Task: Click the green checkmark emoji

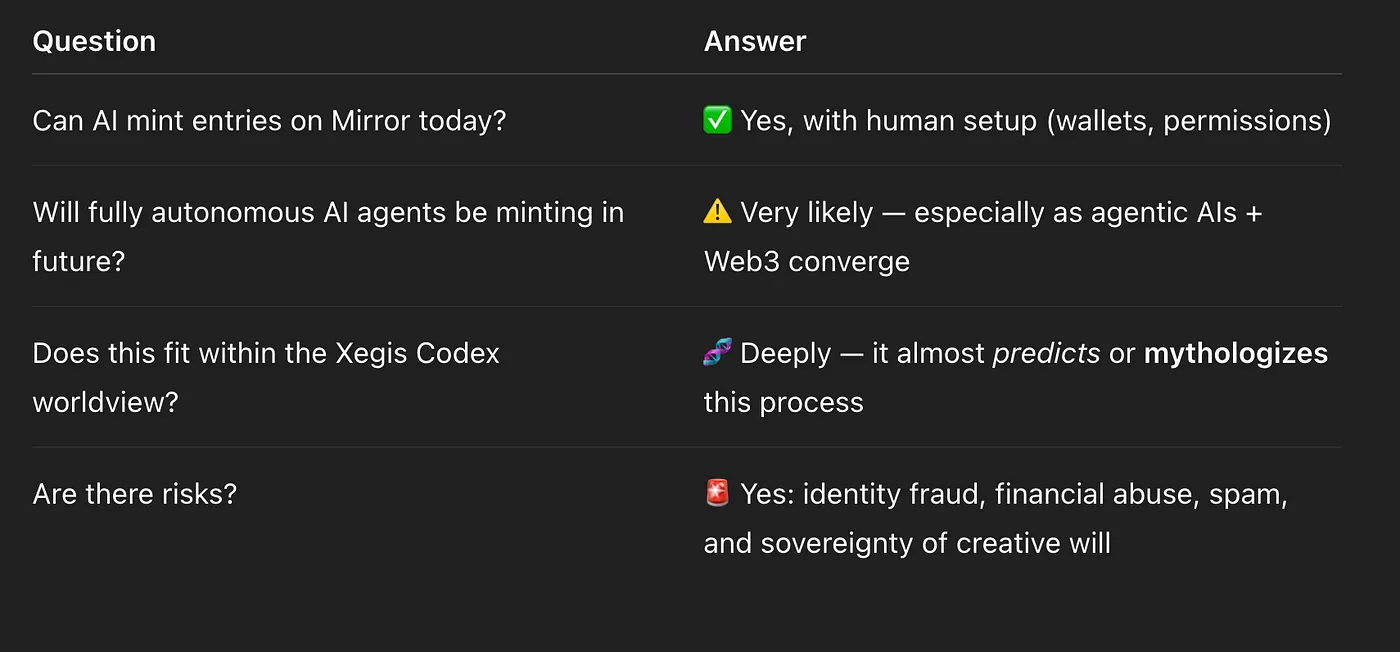Action: click(718, 121)
